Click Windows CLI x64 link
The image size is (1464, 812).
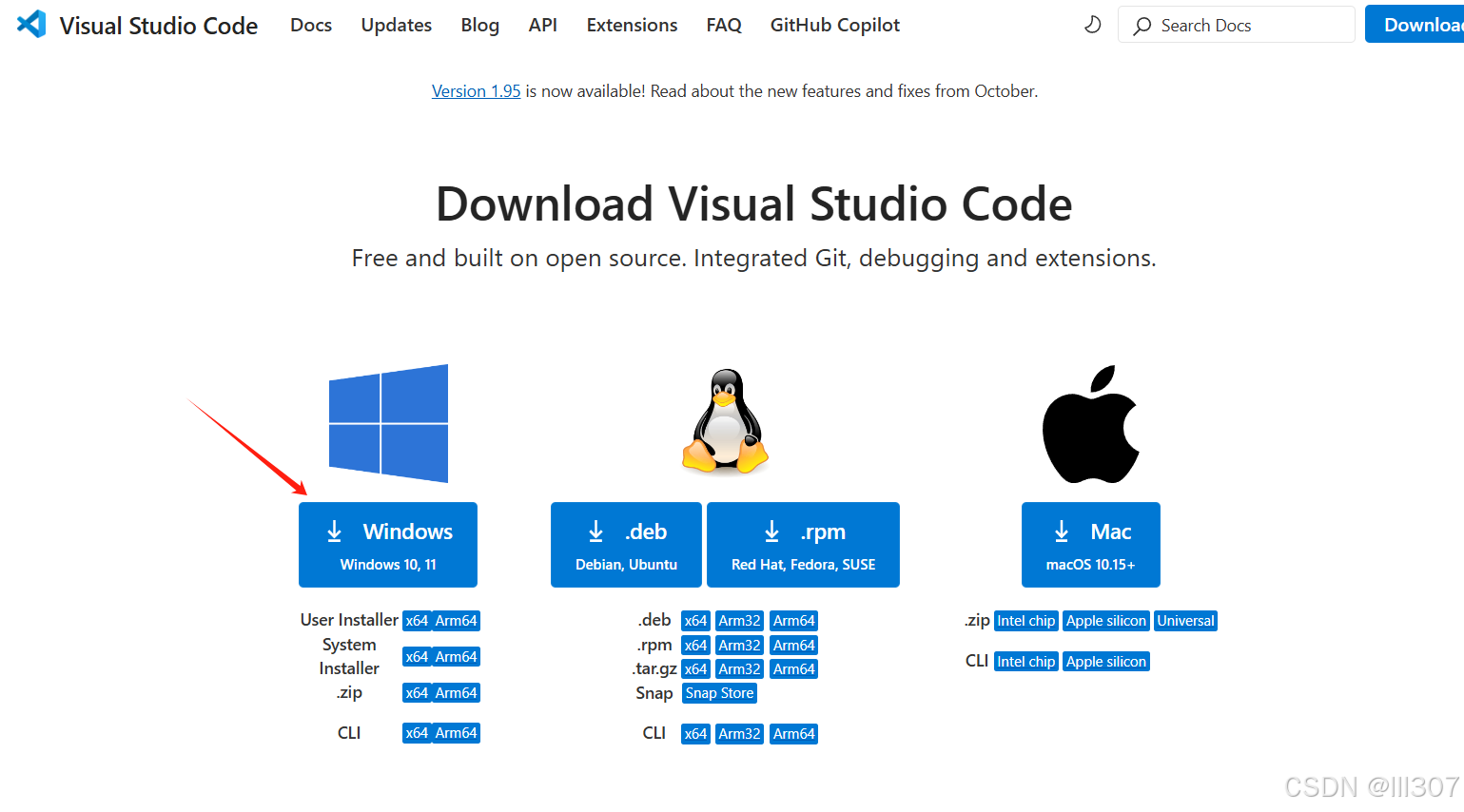coord(417,733)
